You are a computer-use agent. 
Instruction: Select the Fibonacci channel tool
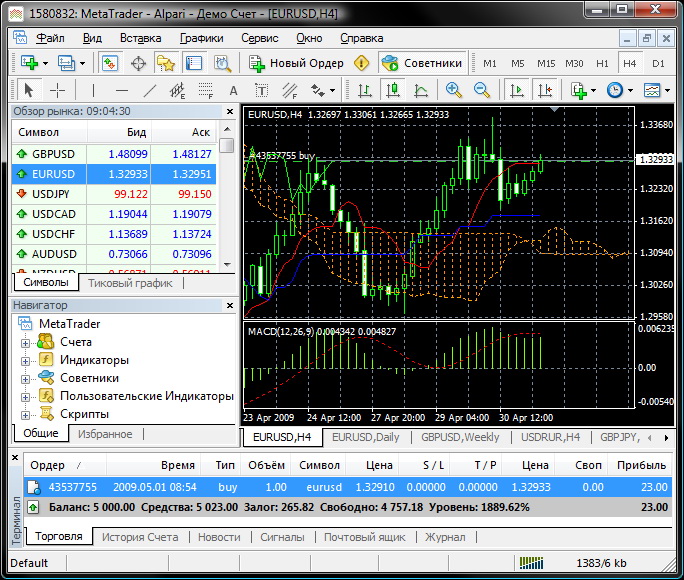[289, 90]
